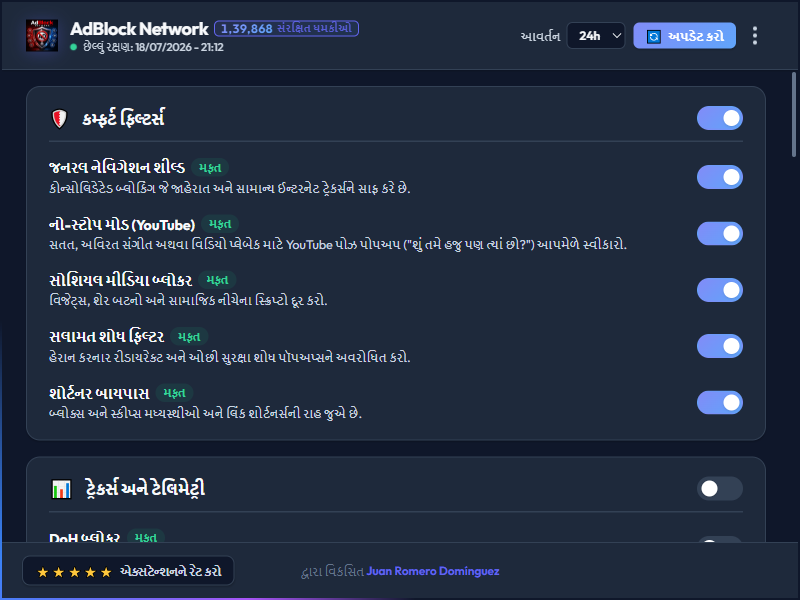Screen dimensions: 800x600
Task: Click the green status dot by છેલ્લું રક્ષણ
Action: coord(73,47)
